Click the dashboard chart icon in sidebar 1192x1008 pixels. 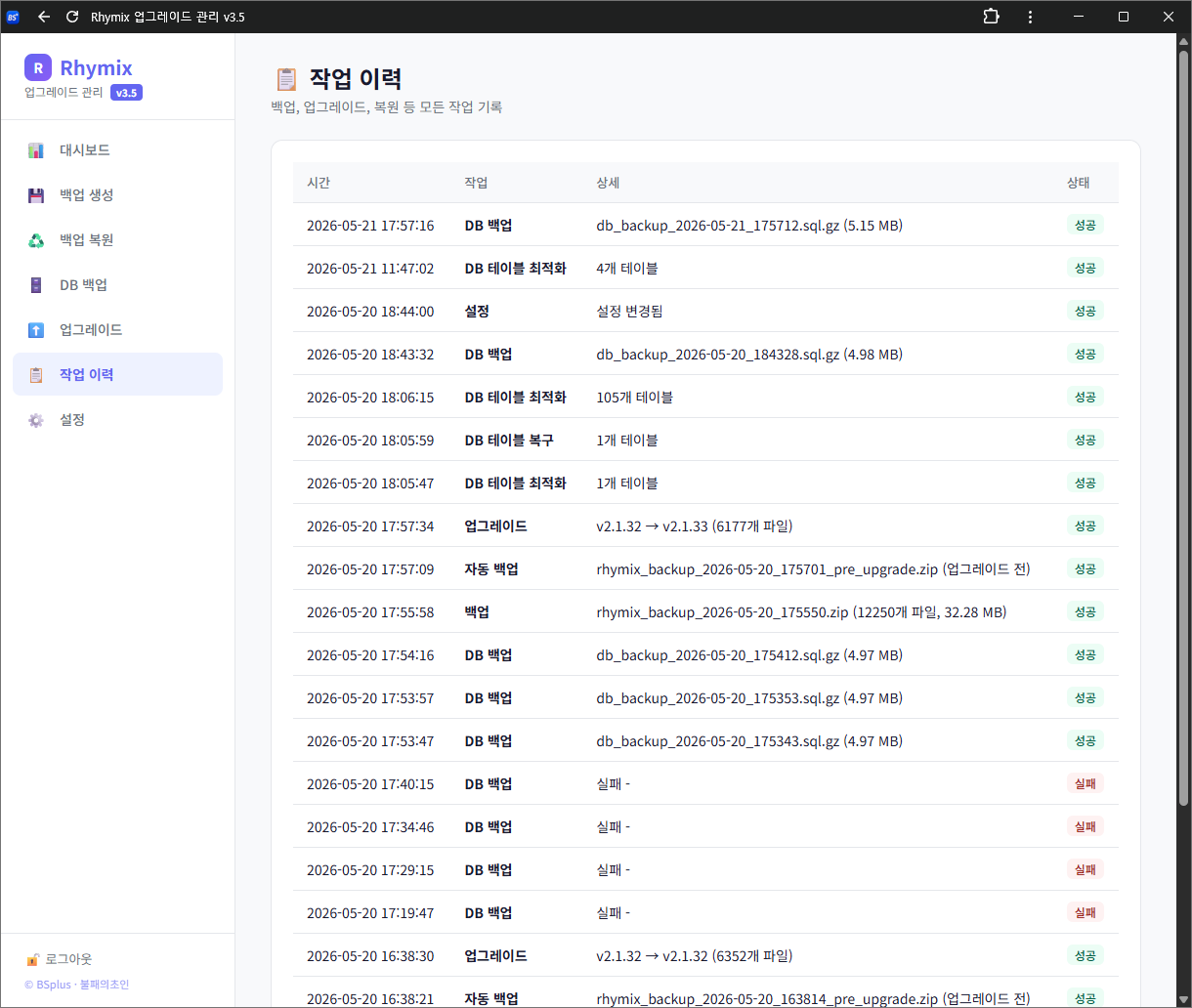click(36, 150)
